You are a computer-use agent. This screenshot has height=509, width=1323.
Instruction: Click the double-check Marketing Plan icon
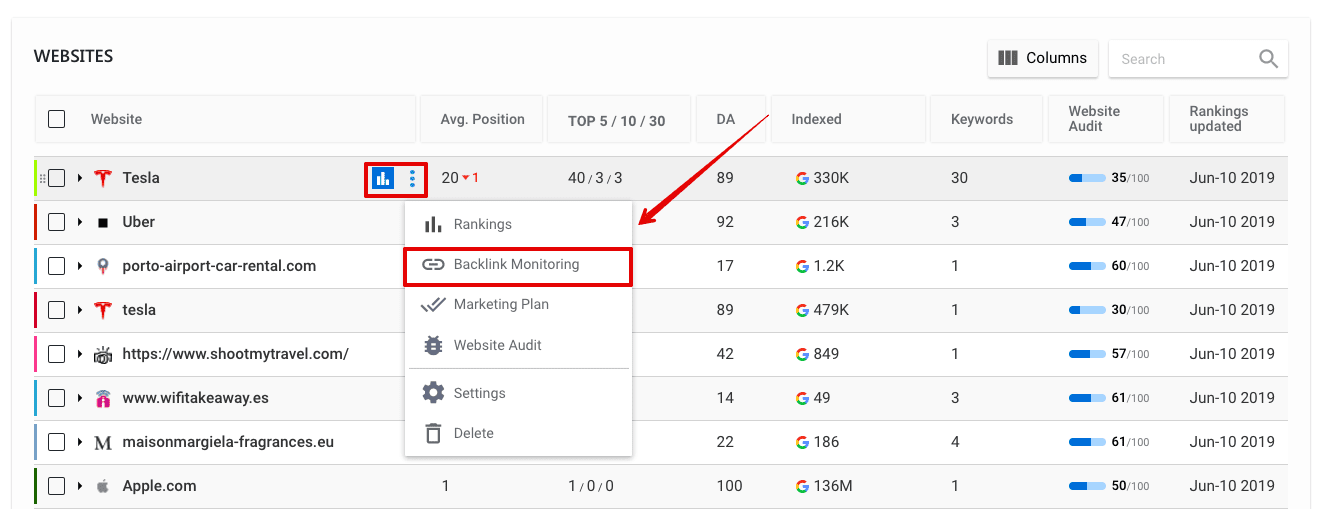(433, 304)
